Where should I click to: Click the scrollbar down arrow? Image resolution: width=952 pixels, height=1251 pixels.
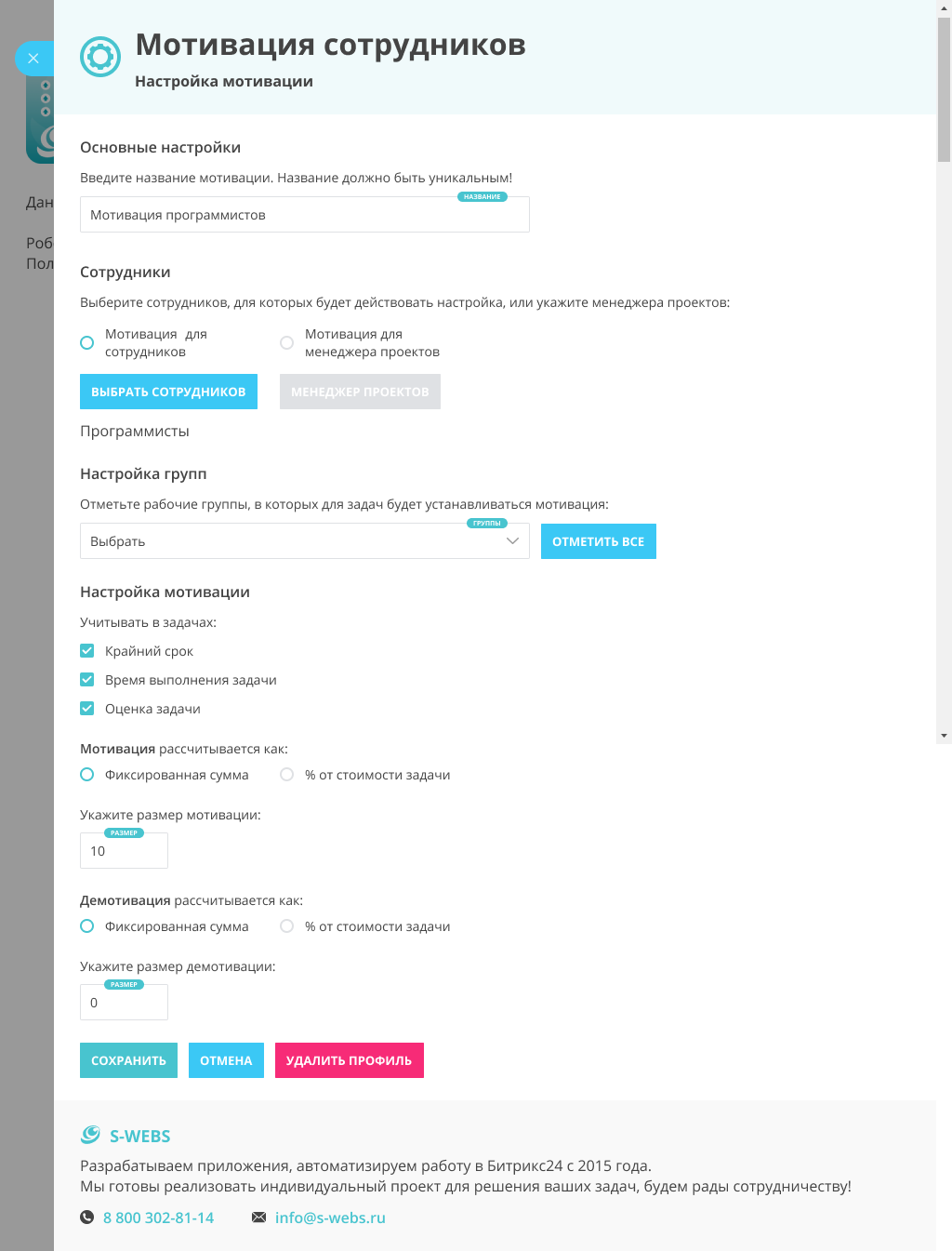point(944,736)
